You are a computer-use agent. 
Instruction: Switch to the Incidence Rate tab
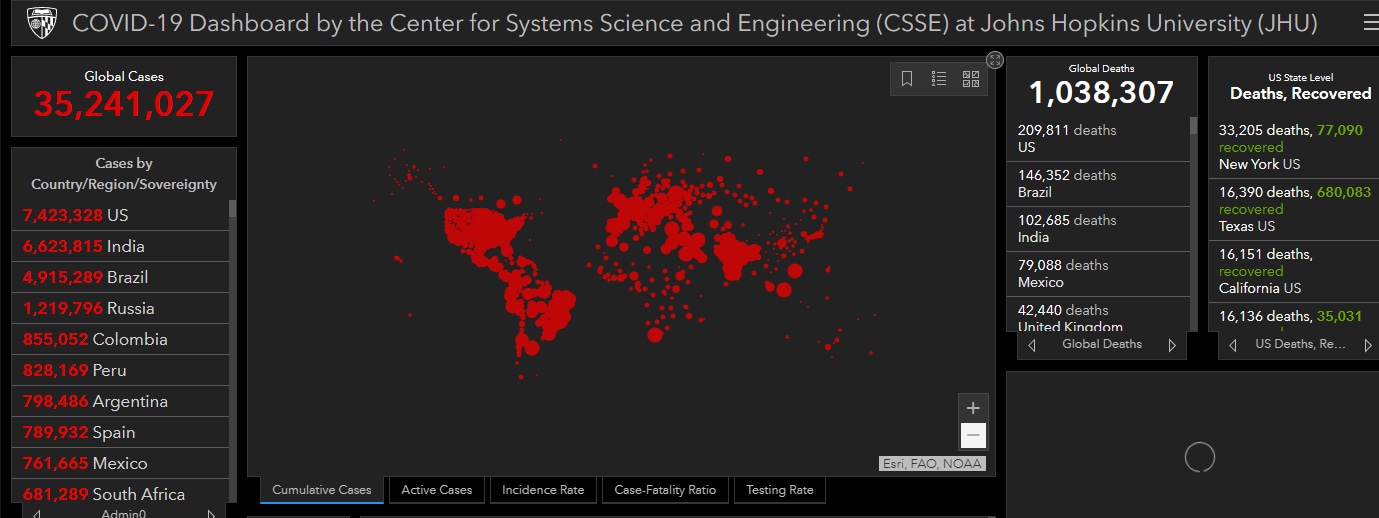click(543, 490)
